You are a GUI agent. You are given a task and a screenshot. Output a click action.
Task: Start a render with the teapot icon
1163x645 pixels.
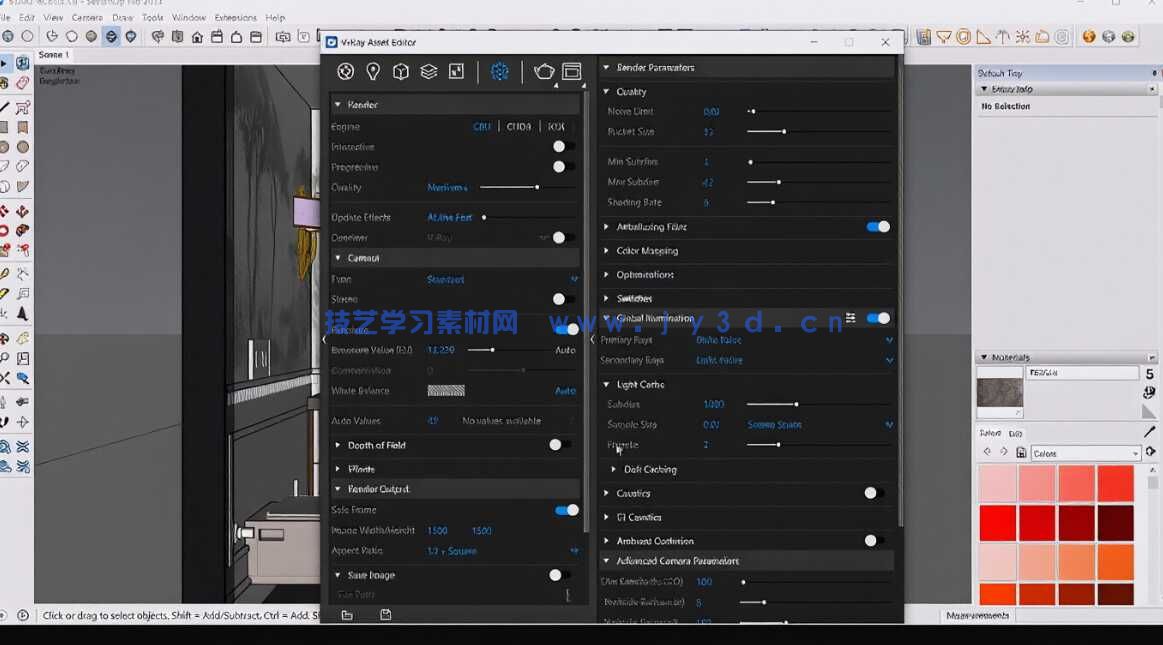point(543,71)
